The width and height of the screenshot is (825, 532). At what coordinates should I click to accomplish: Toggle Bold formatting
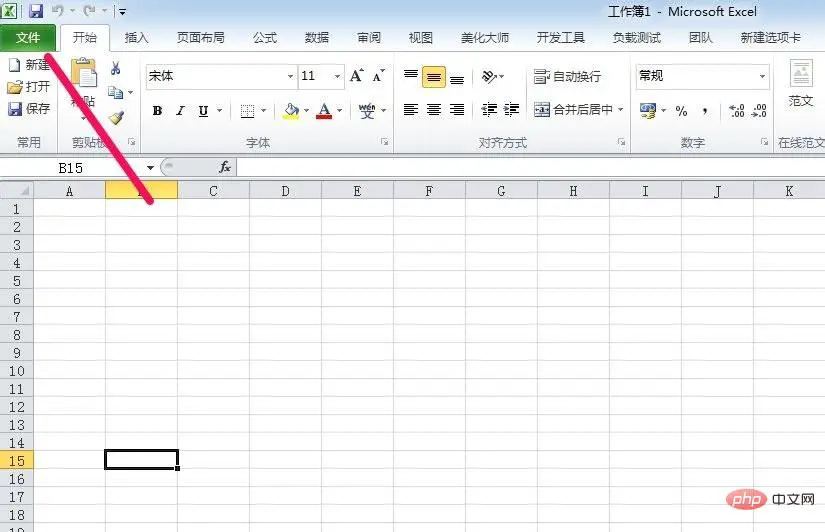[x=157, y=111]
